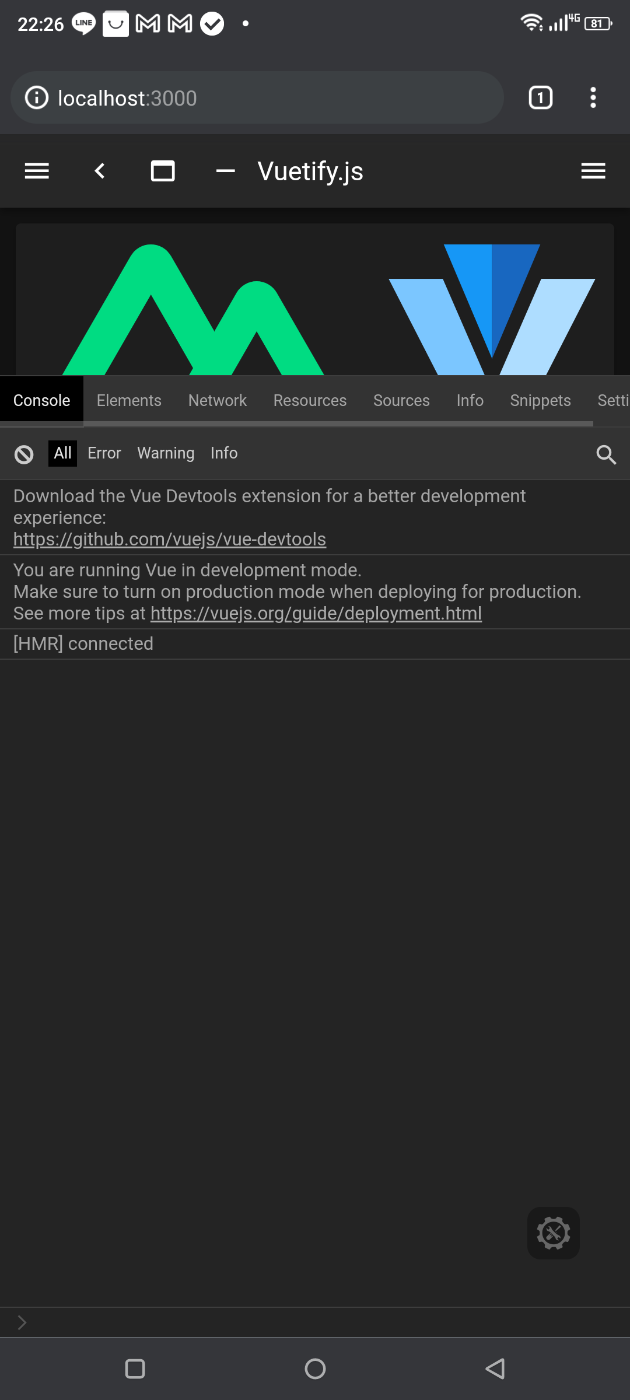Screen dimensions: 630x1400
Task: Tap the Android back triangle button
Action: pyautogui.click(x=494, y=1368)
